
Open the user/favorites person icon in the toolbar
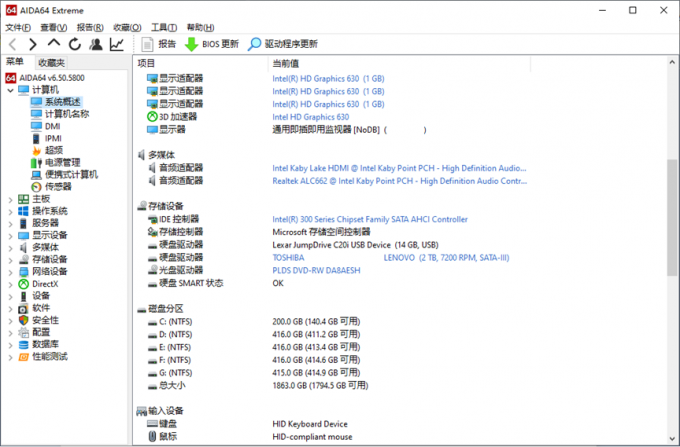click(96, 44)
